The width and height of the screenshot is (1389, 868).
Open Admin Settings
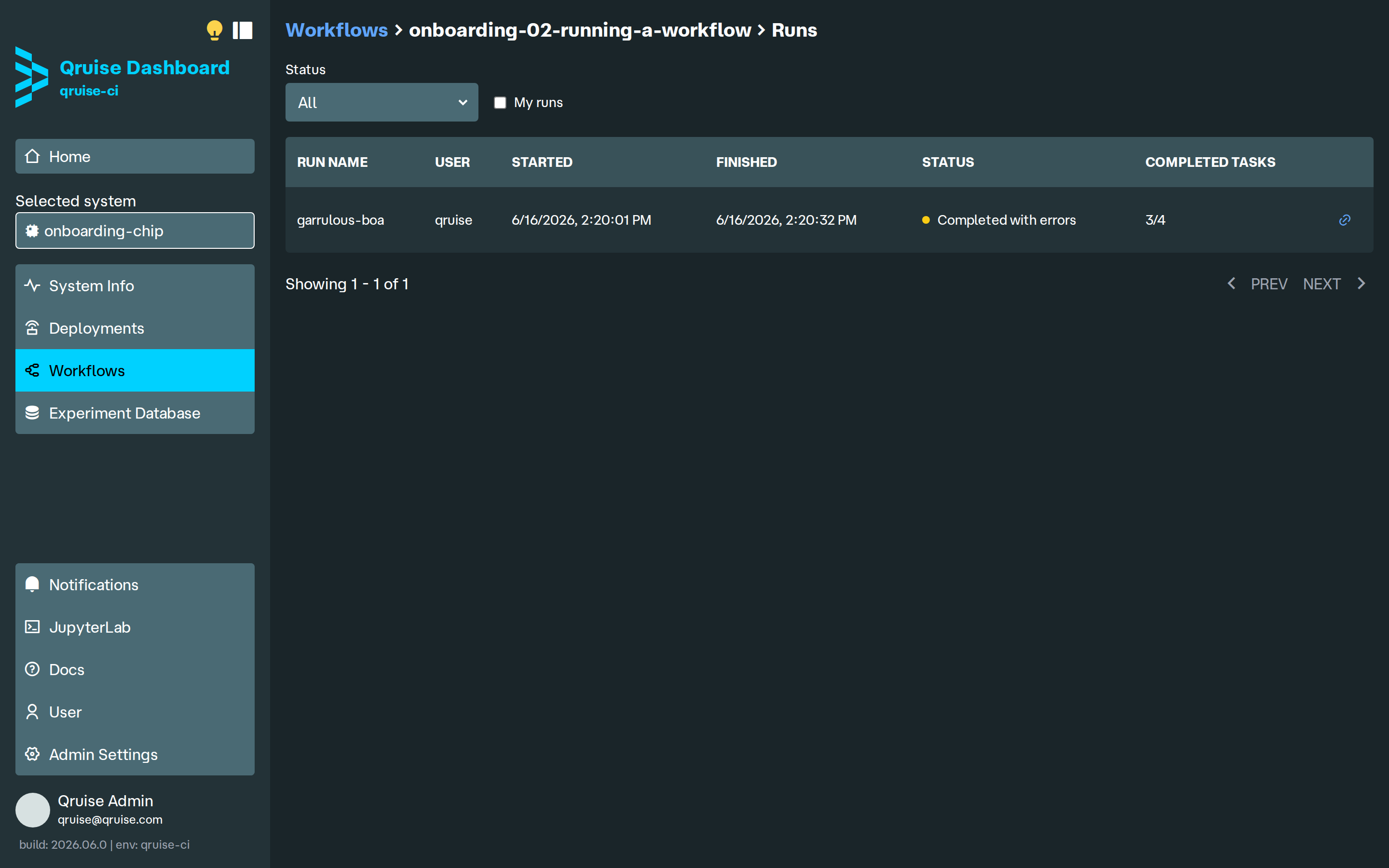click(135, 754)
